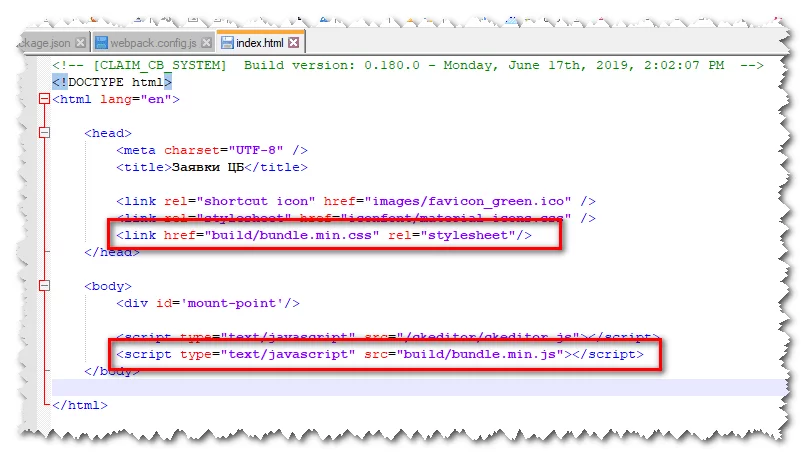Open the webpack.config.js tab
807x457 pixels.
point(153,43)
